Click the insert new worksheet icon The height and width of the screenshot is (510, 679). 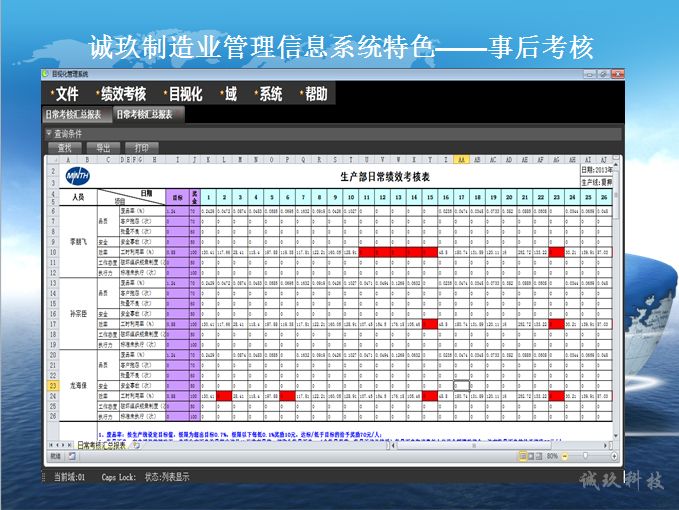(136, 445)
